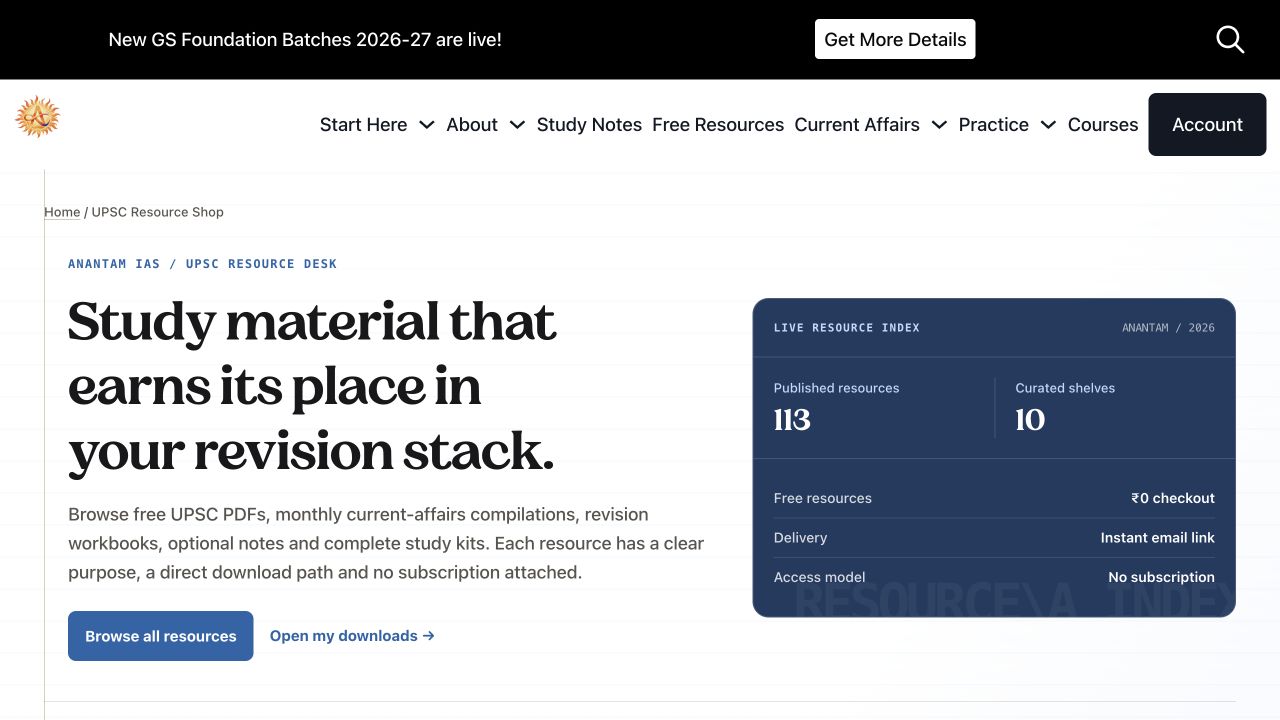Expand the Start Here chevron

coord(427,125)
